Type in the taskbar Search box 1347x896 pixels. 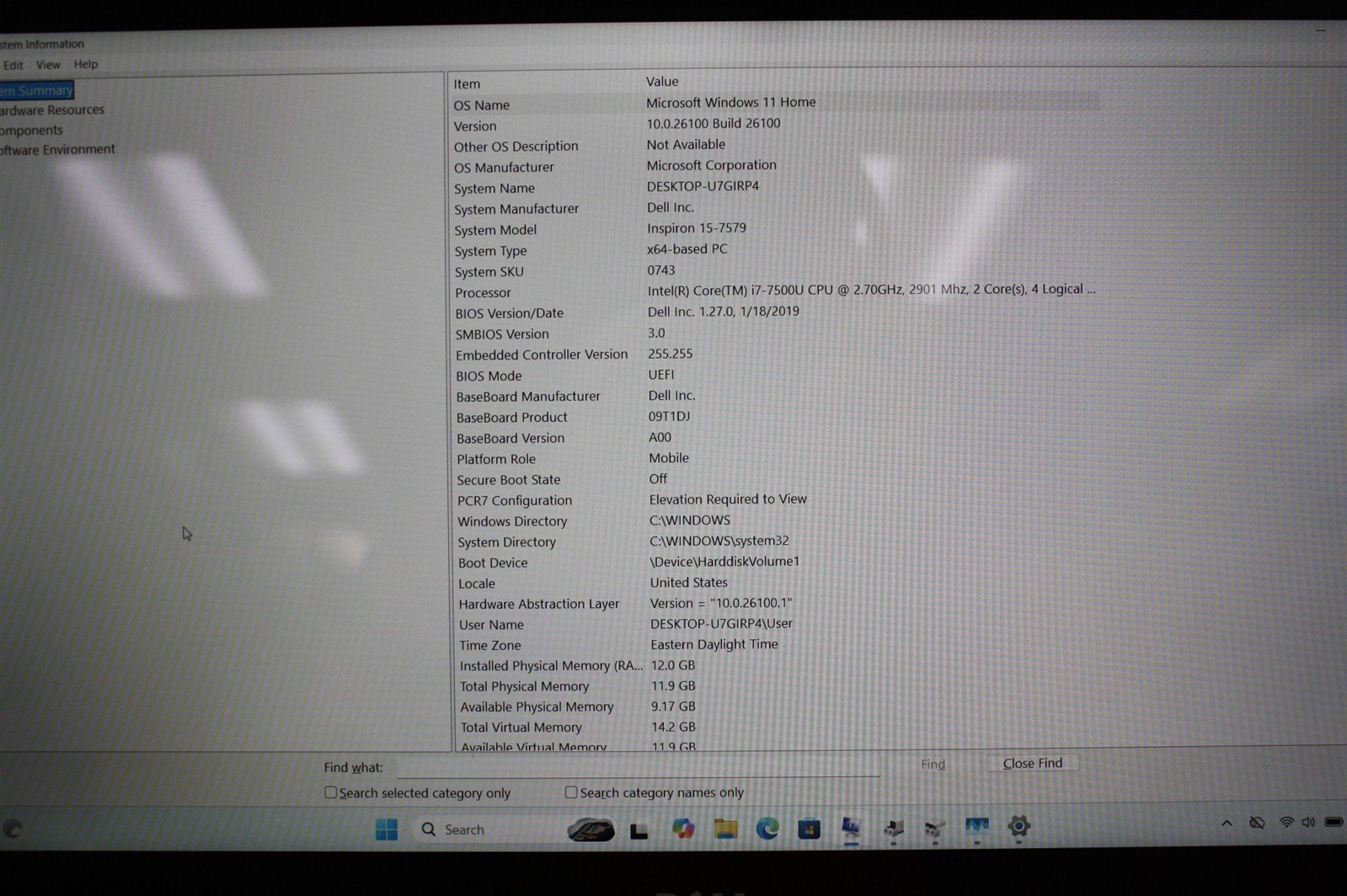pyautogui.click(x=489, y=829)
